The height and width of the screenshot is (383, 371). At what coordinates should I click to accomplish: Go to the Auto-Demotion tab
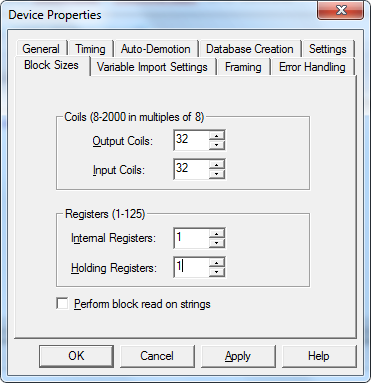click(156, 49)
